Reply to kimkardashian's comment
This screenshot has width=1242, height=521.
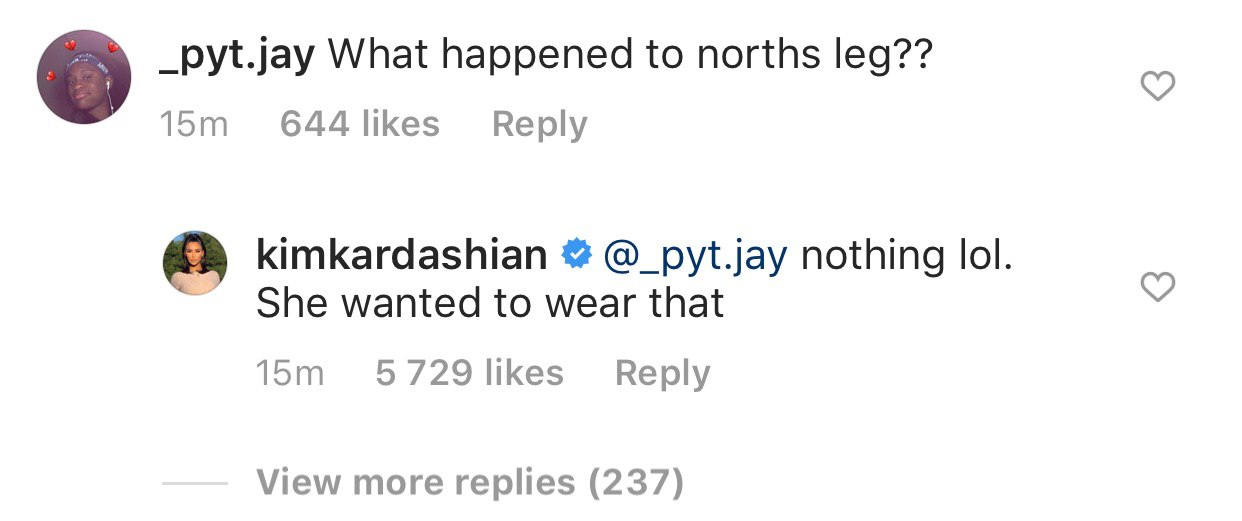pos(662,373)
